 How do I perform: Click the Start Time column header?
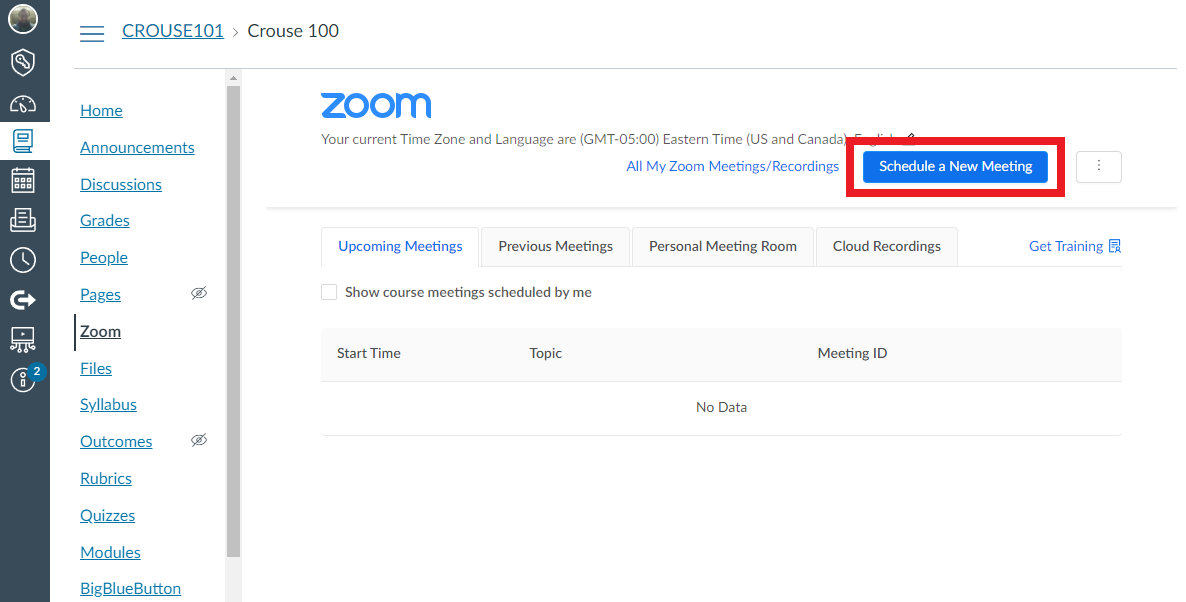pos(368,353)
